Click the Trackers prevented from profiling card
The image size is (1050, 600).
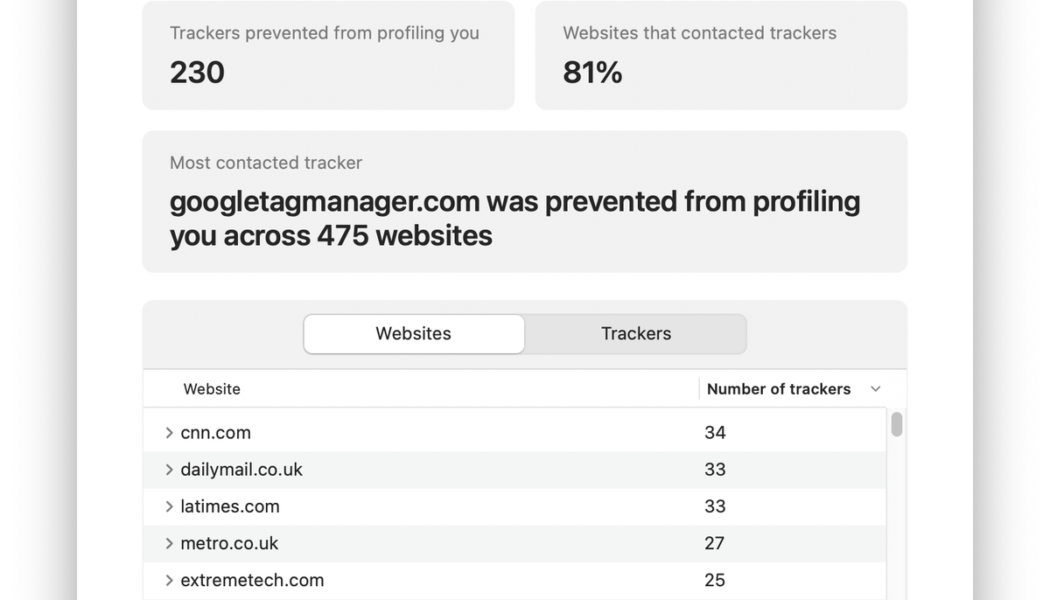click(x=328, y=55)
